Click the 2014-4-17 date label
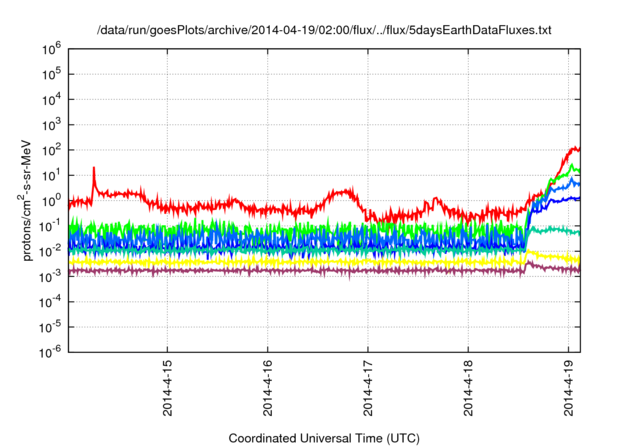Image resolution: width=640 pixels, height=448 pixels. [x=368, y=388]
